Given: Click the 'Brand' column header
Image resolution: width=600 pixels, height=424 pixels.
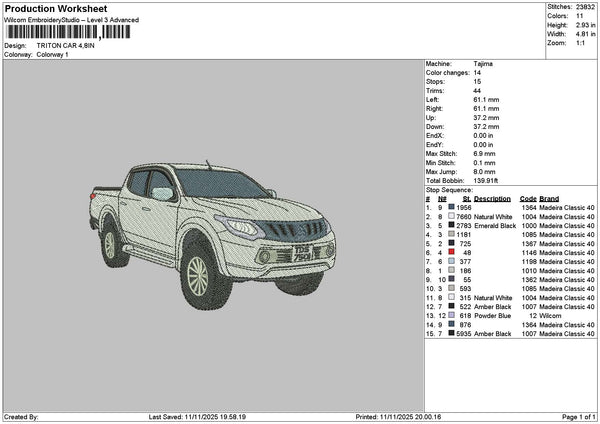Looking at the screenshot, I should 549,199.
